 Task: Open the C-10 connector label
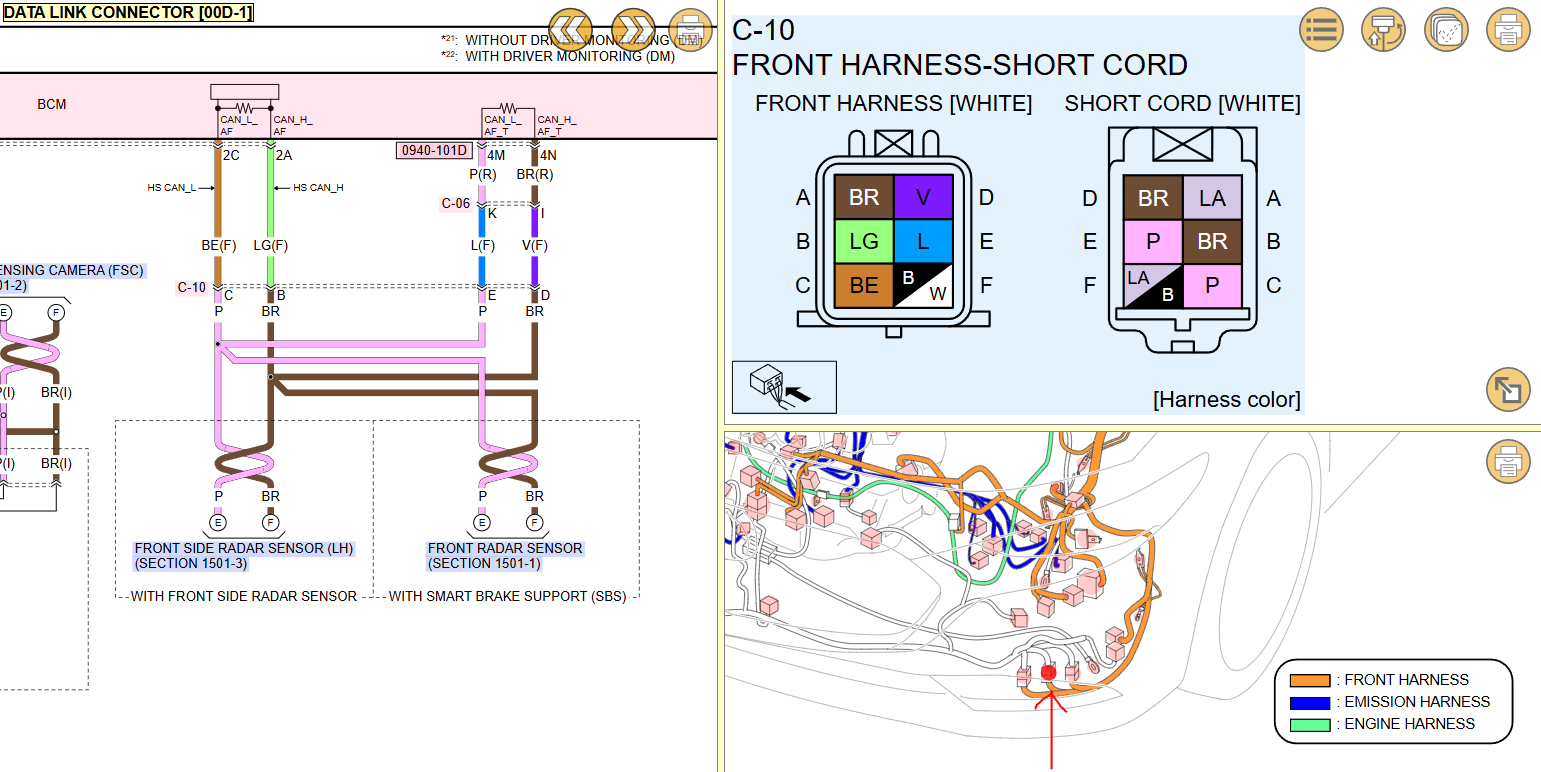192,288
